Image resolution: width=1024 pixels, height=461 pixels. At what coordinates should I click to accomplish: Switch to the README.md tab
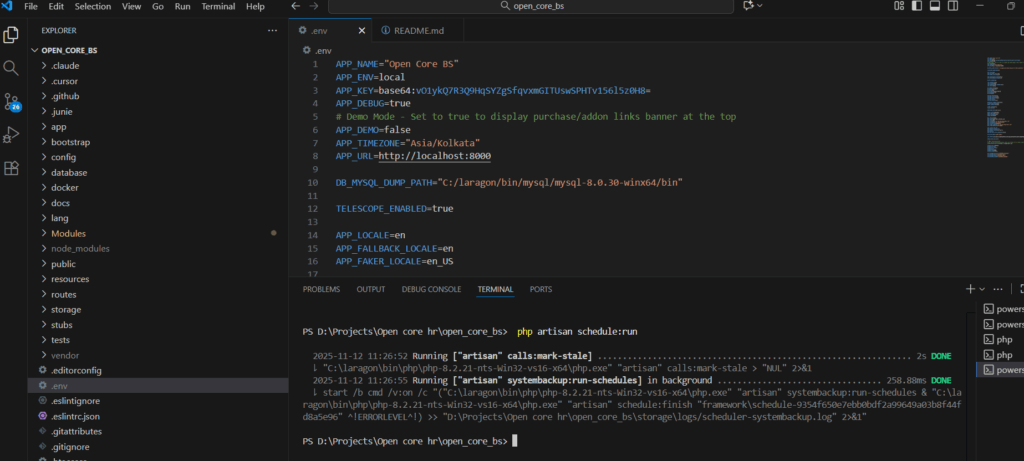411,30
